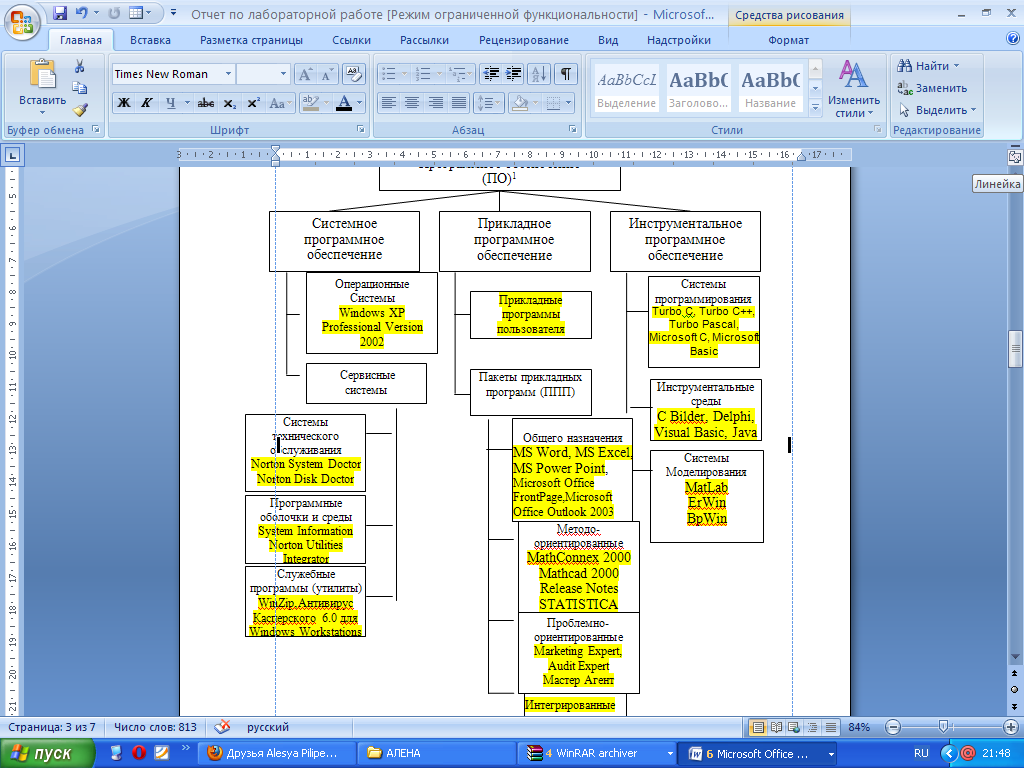The width and height of the screenshot is (1024, 768).
Task: Click the 84% zoom level
Action: click(859, 727)
